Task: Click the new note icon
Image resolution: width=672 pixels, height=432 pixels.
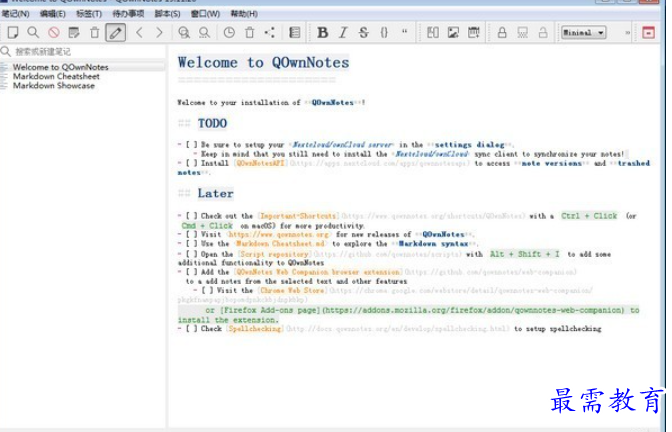Action: point(12,33)
